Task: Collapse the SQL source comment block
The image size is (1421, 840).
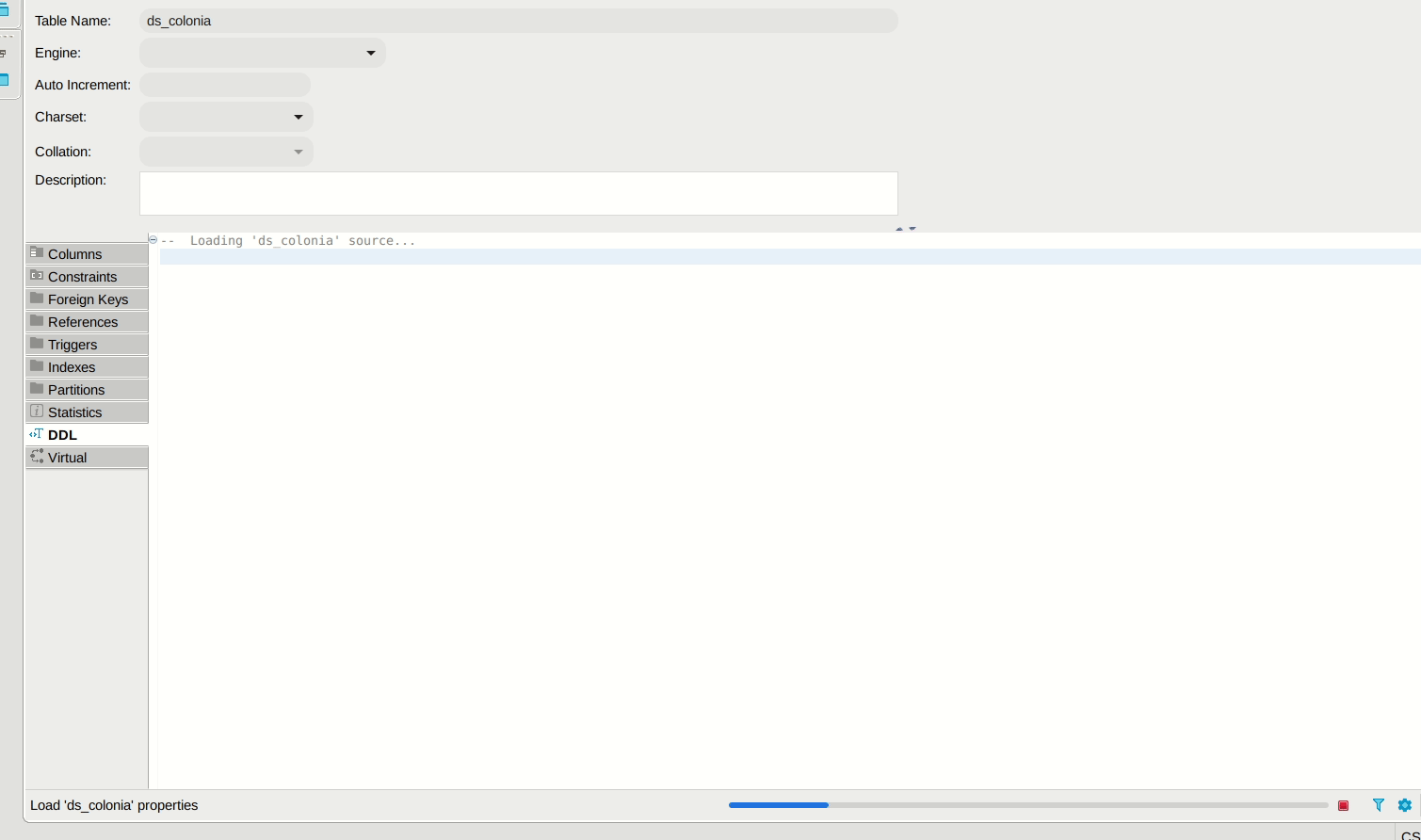Action: pyautogui.click(x=153, y=239)
